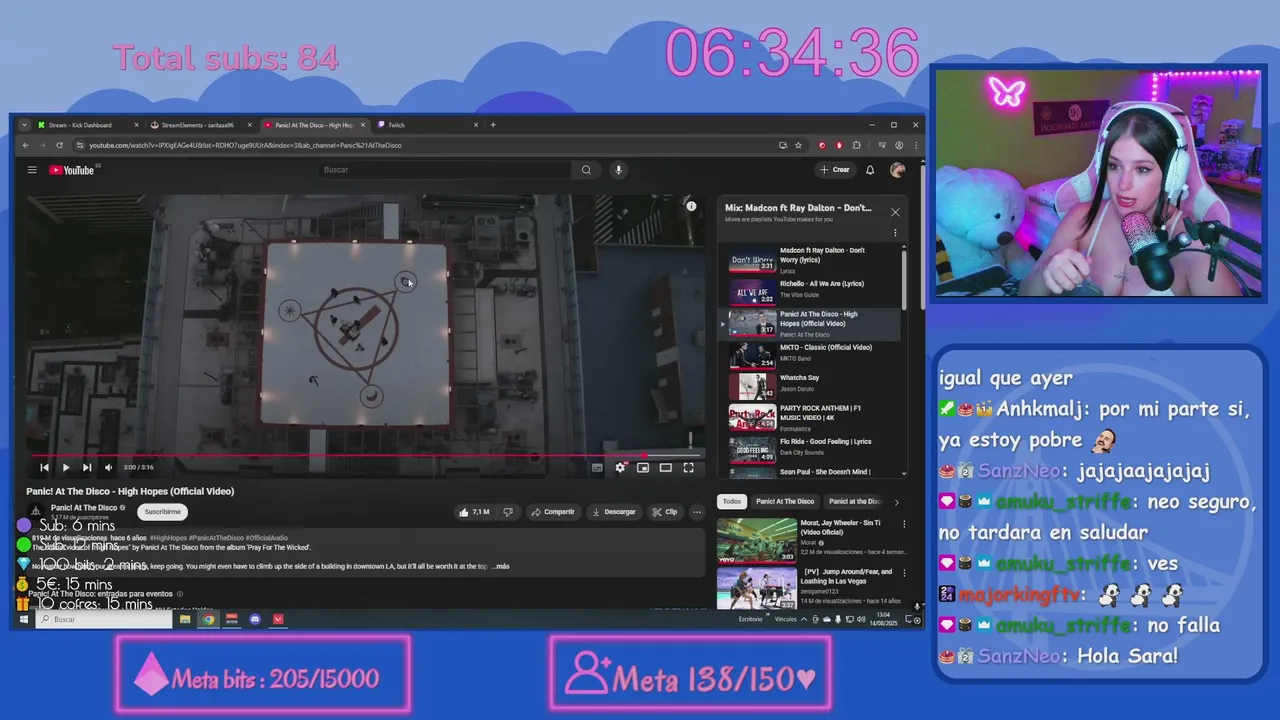
Task: Select PARTY ROCK ANTHEM playlist entry
Action: tap(812, 416)
